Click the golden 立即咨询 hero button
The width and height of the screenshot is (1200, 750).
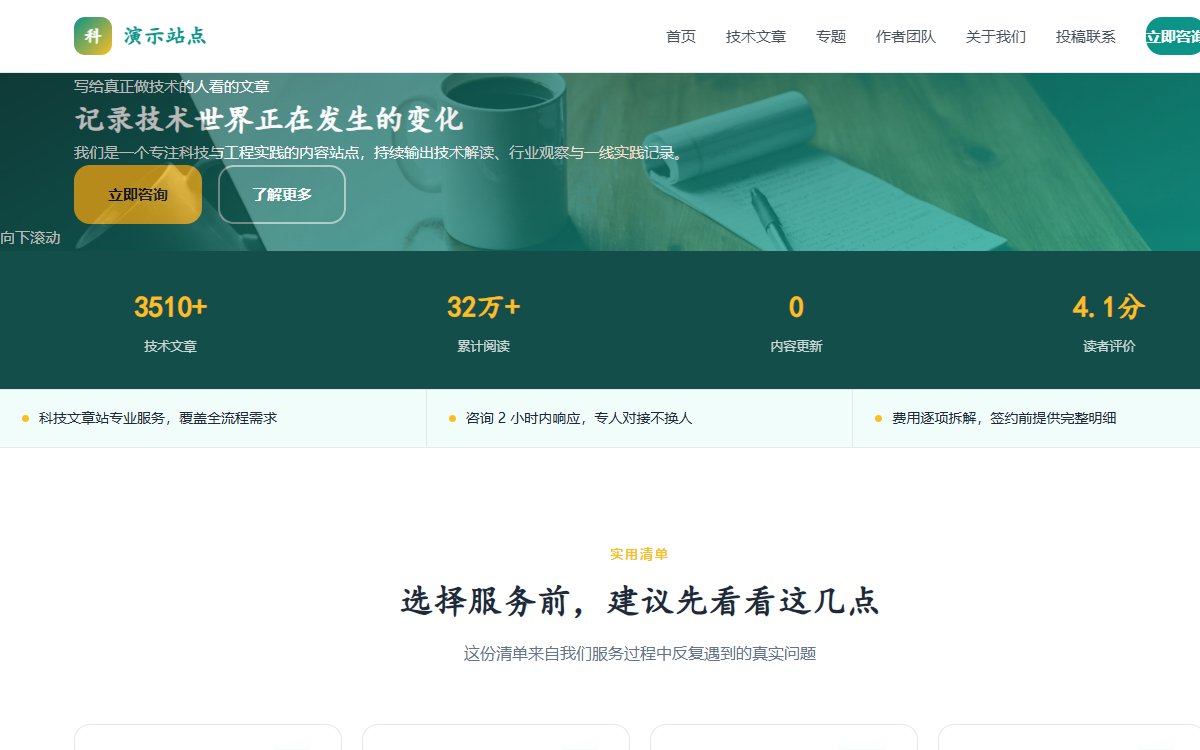[x=138, y=195]
